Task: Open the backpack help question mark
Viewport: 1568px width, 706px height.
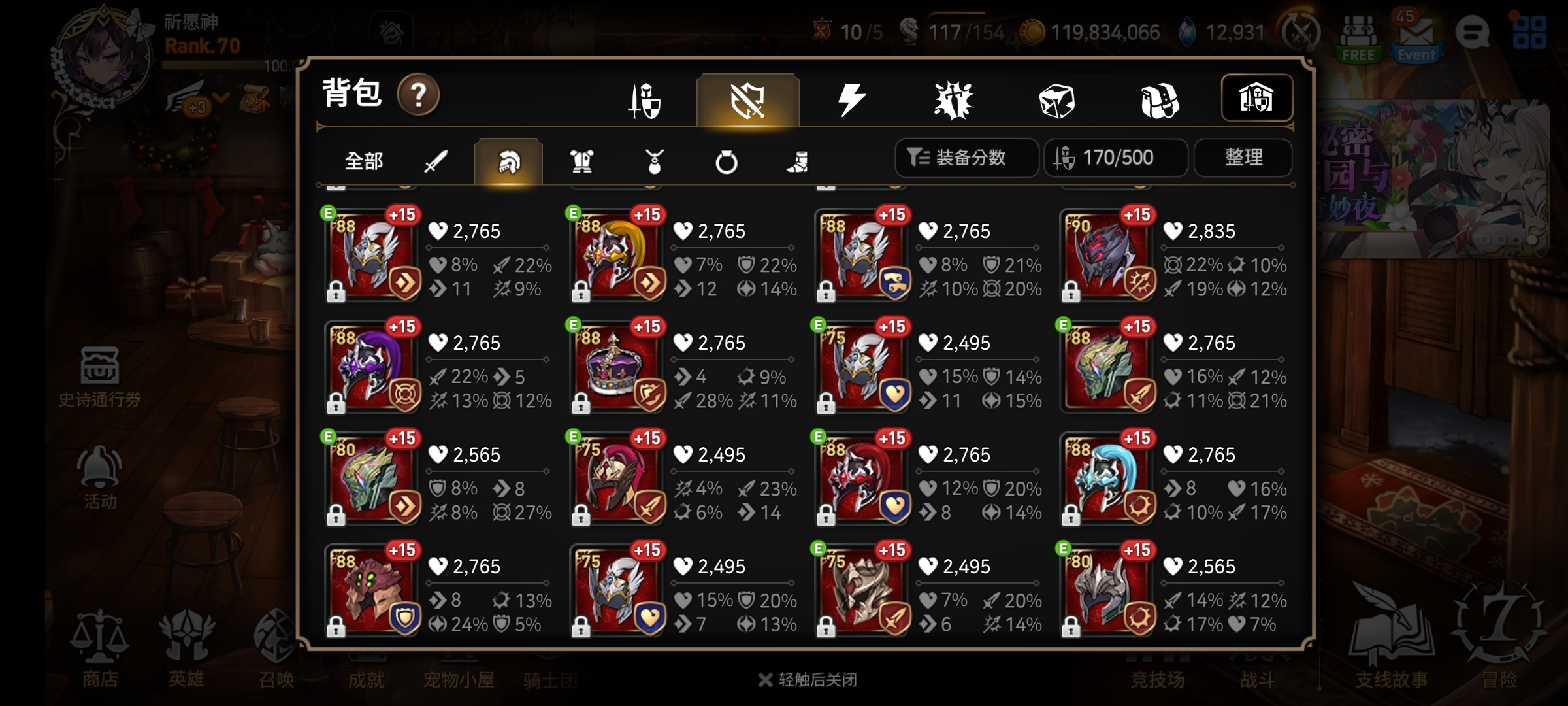Action: (418, 95)
